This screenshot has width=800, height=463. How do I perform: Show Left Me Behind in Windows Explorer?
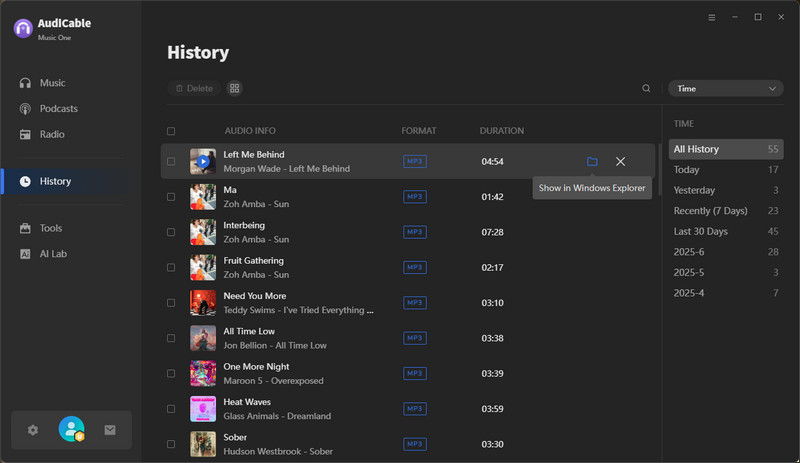pyautogui.click(x=592, y=161)
